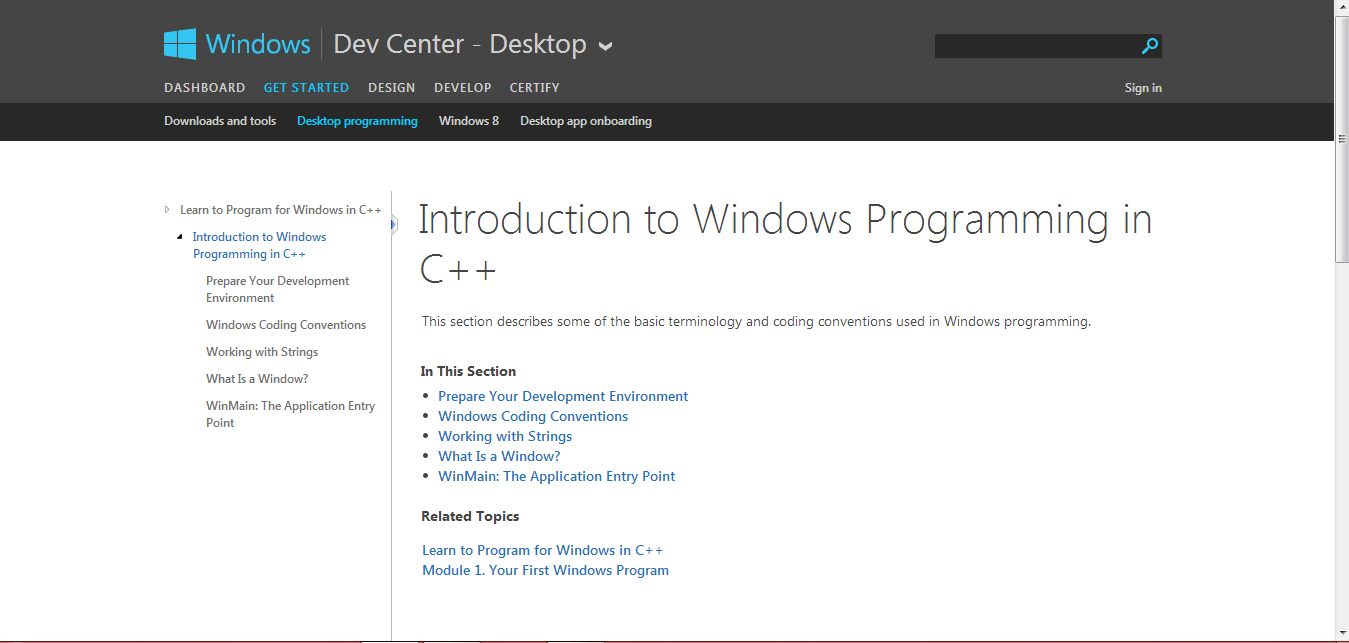The height and width of the screenshot is (643, 1349).
Task: Follow Windows Coding Conventions content link
Action: [x=533, y=416]
